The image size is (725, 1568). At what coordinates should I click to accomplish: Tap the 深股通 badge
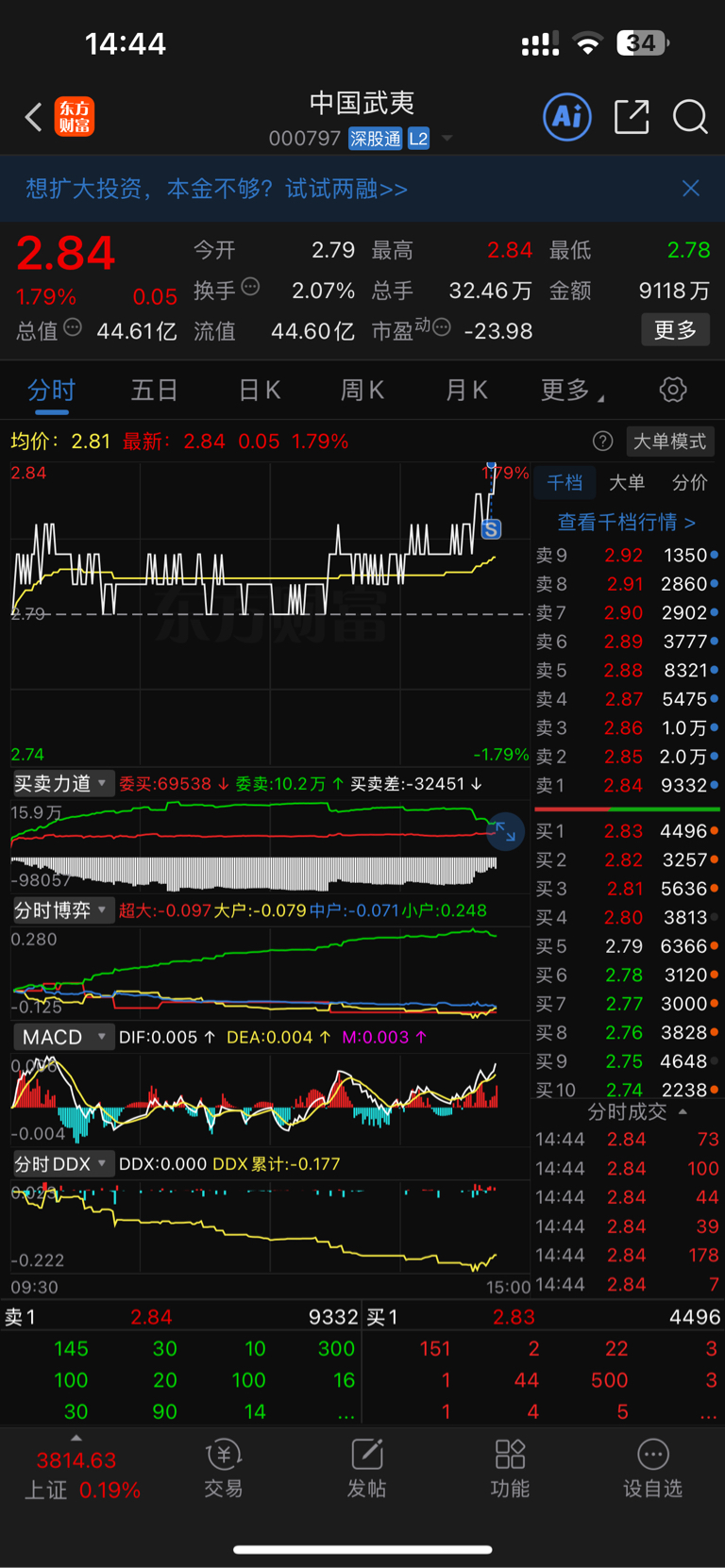pos(375,139)
